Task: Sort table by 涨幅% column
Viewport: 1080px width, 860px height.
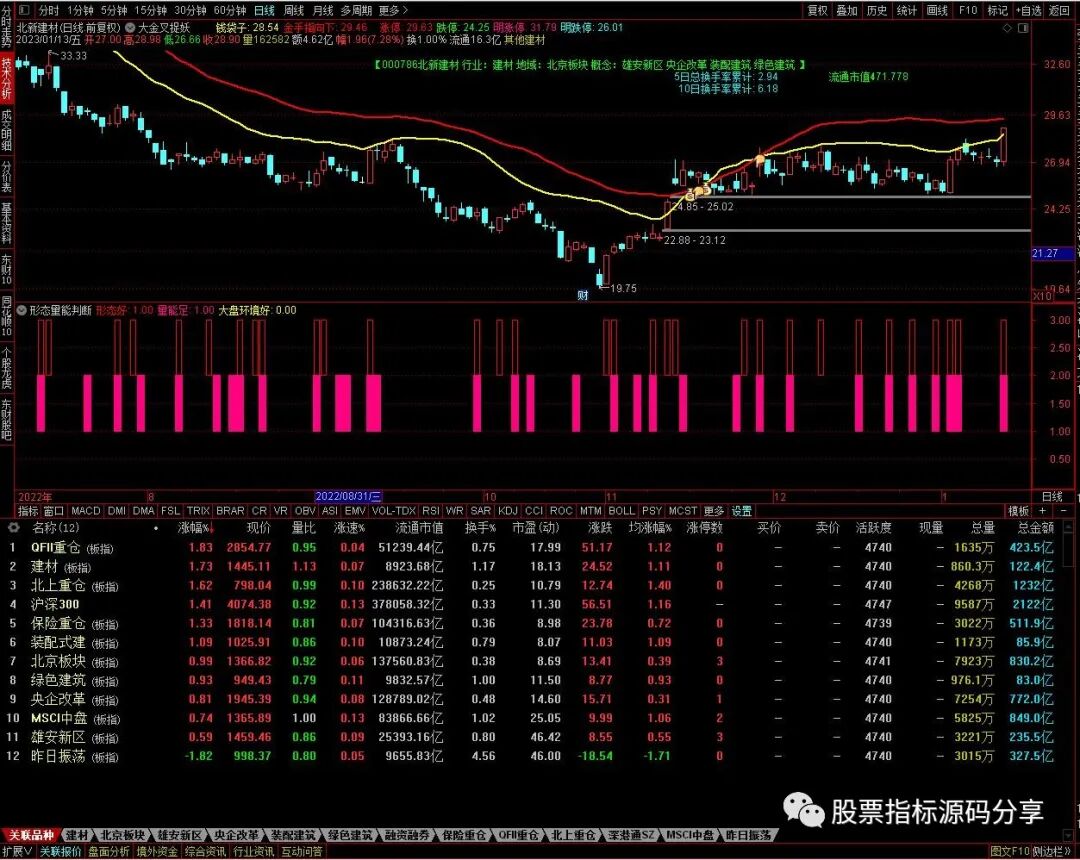Action: pos(196,528)
